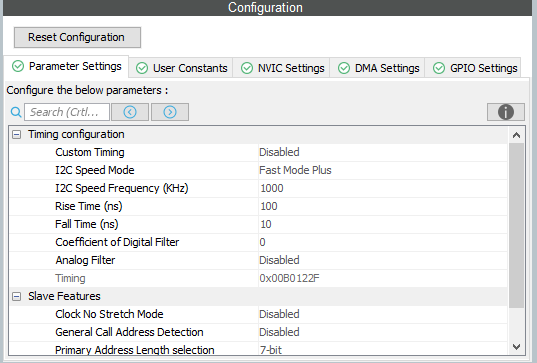Image resolution: width=537 pixels, height=363 pixels.
Task: Select Primary Address Length selection label
Action: 135,350
